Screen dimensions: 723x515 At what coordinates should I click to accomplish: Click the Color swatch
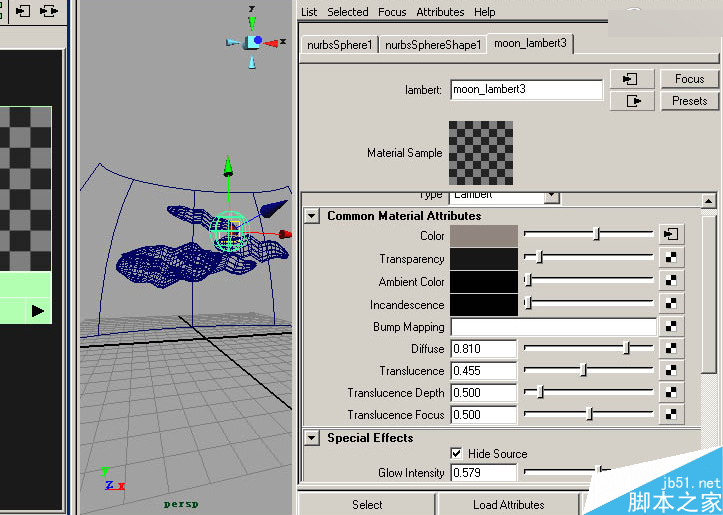pyautogui.click(x=484, y=236)
